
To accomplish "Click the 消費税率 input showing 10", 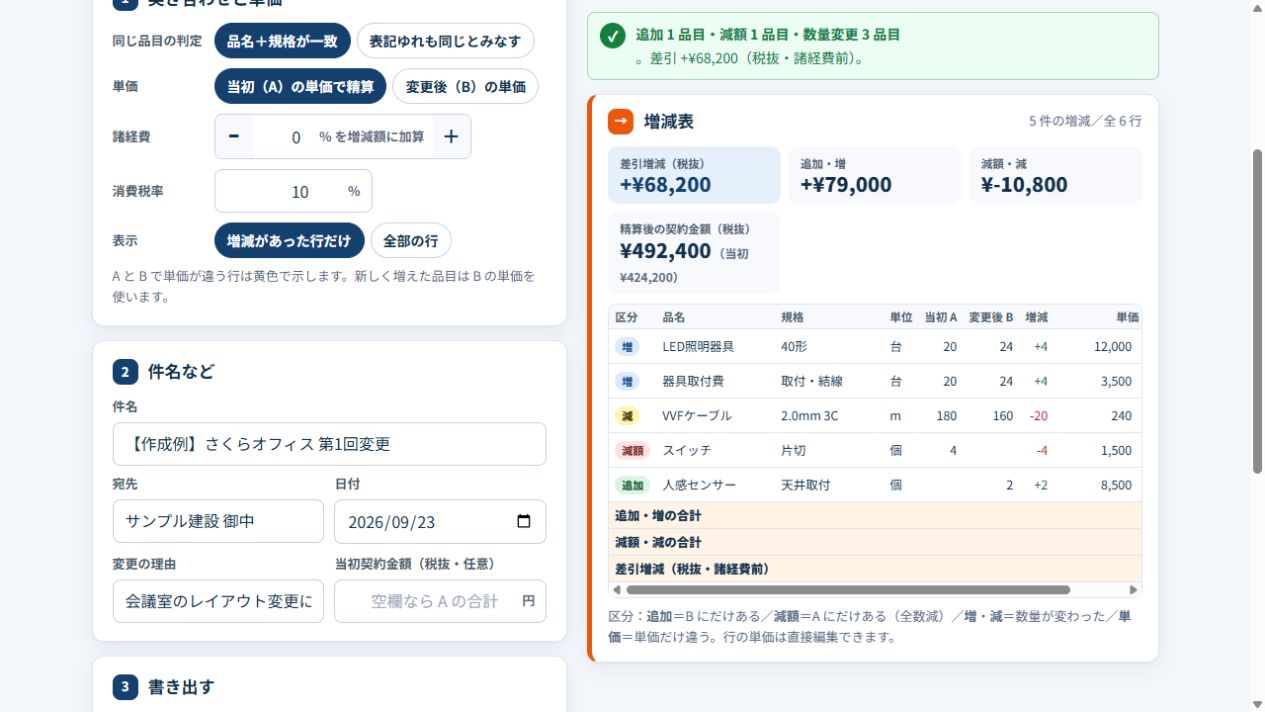I will tap(293, 191).
